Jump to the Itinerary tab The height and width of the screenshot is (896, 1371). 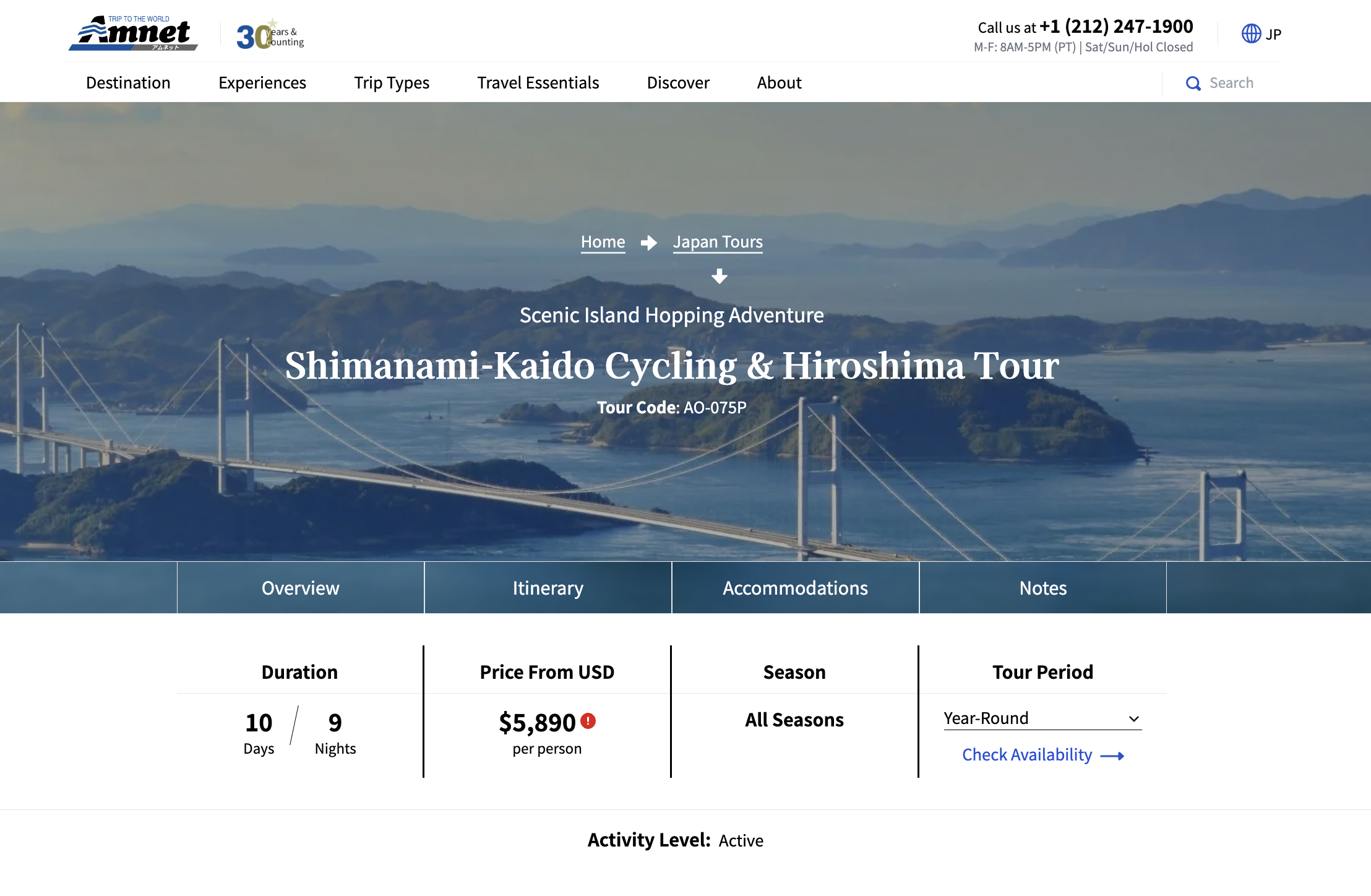tap(548, 588)
